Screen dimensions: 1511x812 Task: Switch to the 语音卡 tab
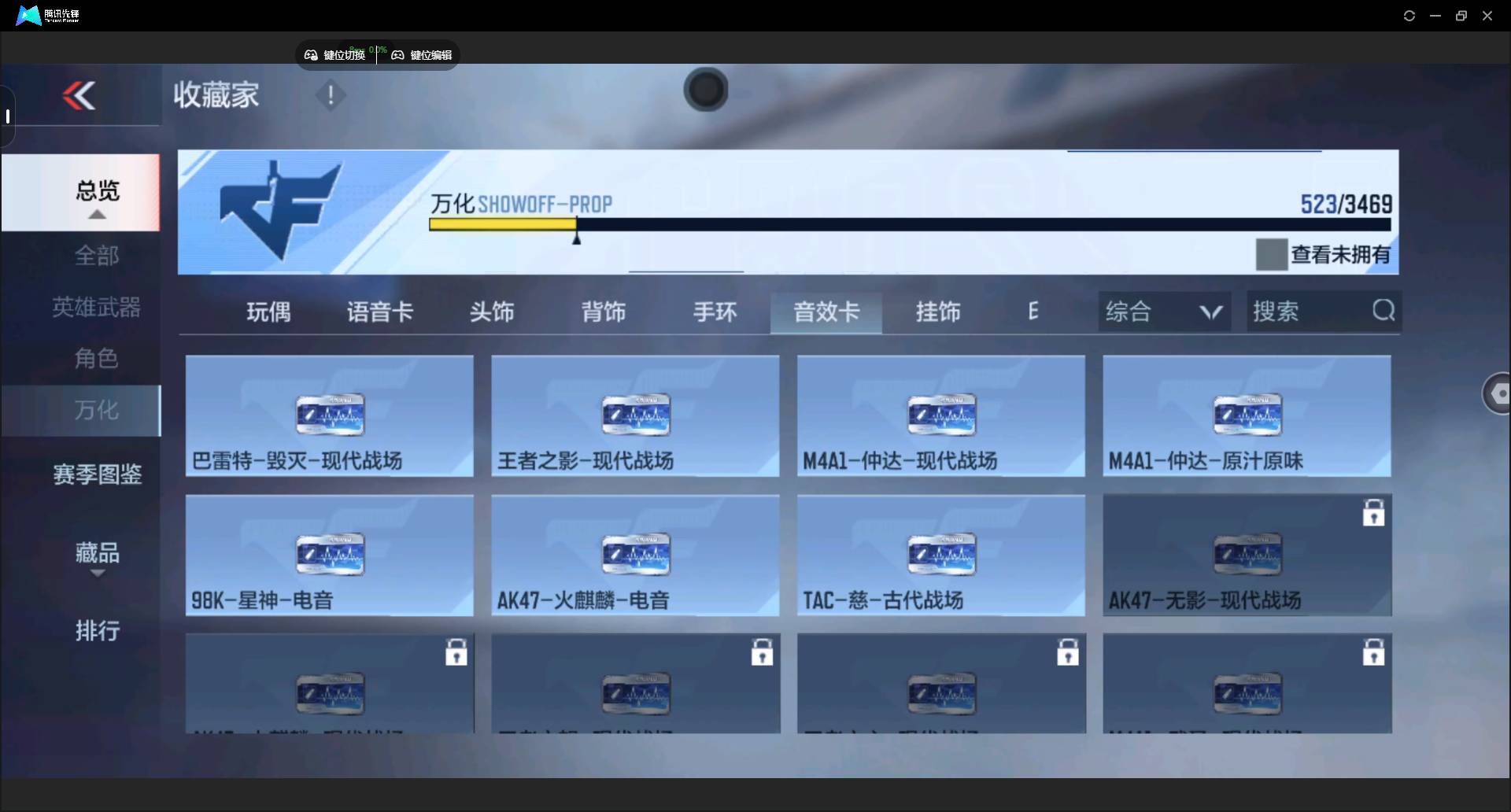coord(380,312)
